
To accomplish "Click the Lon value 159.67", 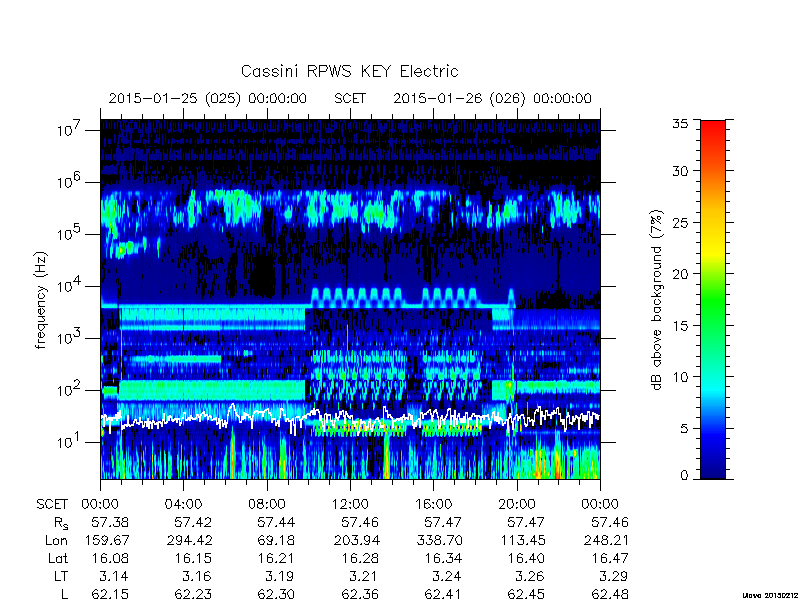I will tap(106, 540).
